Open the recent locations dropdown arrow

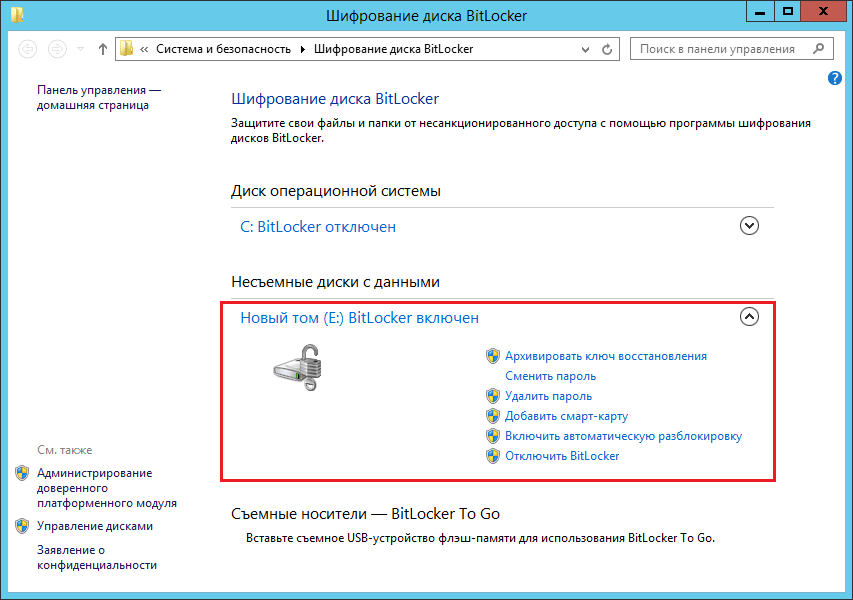[x=81, y=49]
